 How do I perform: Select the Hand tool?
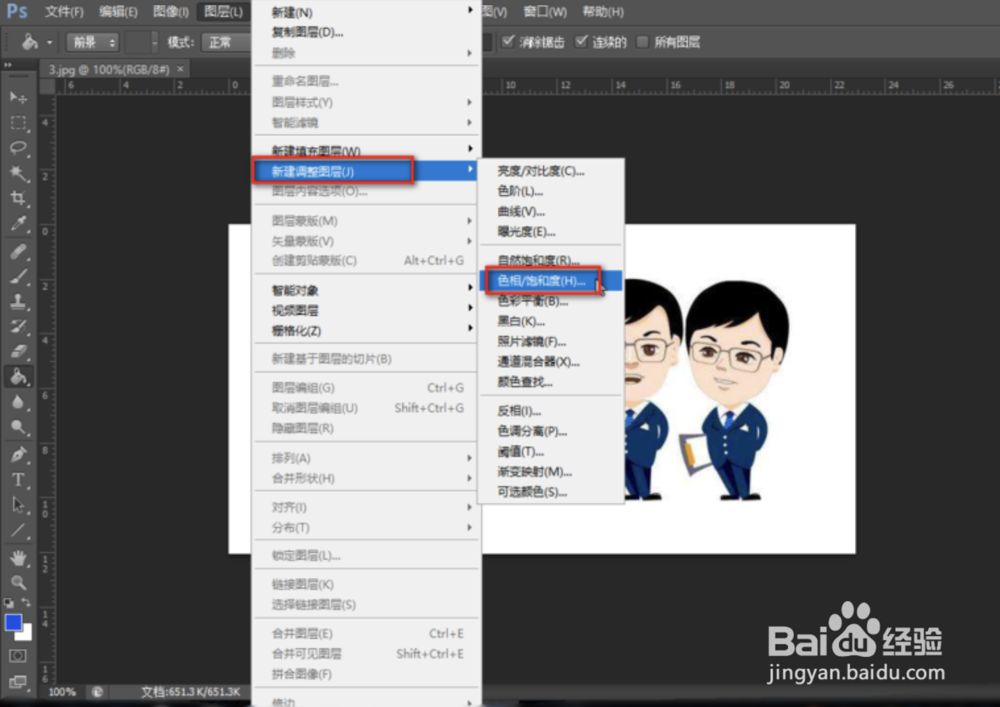click(x=18, y=558)
